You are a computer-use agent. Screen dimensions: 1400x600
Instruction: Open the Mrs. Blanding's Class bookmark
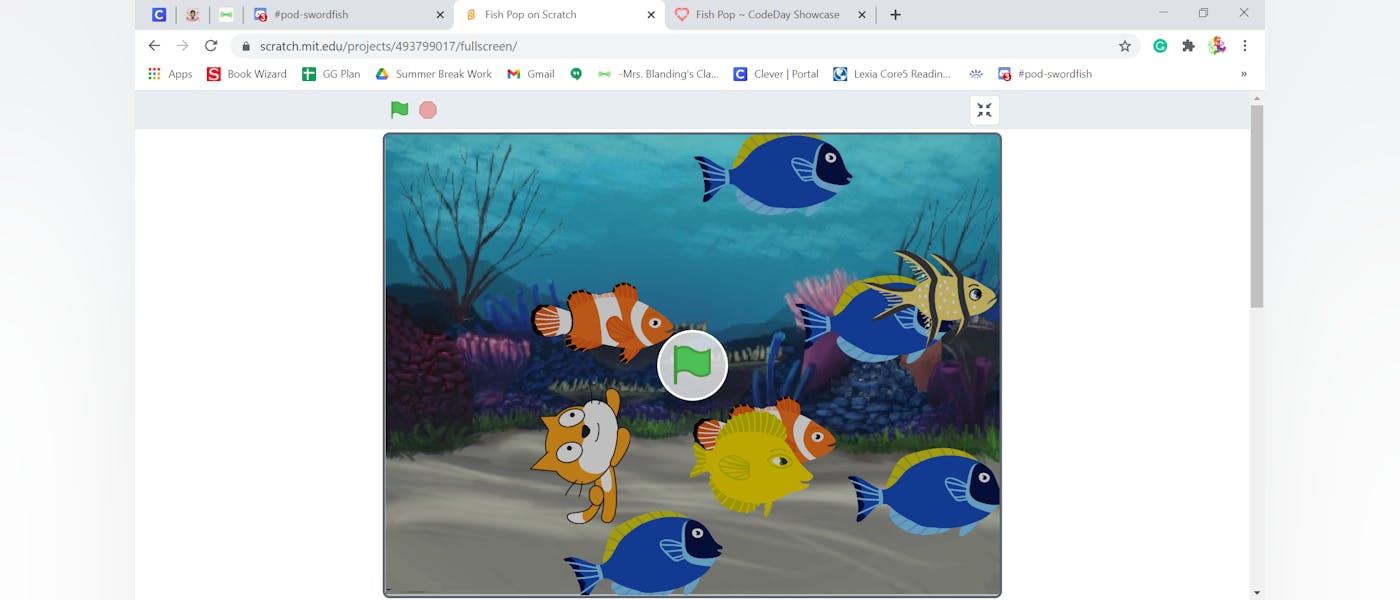[658, 74]
